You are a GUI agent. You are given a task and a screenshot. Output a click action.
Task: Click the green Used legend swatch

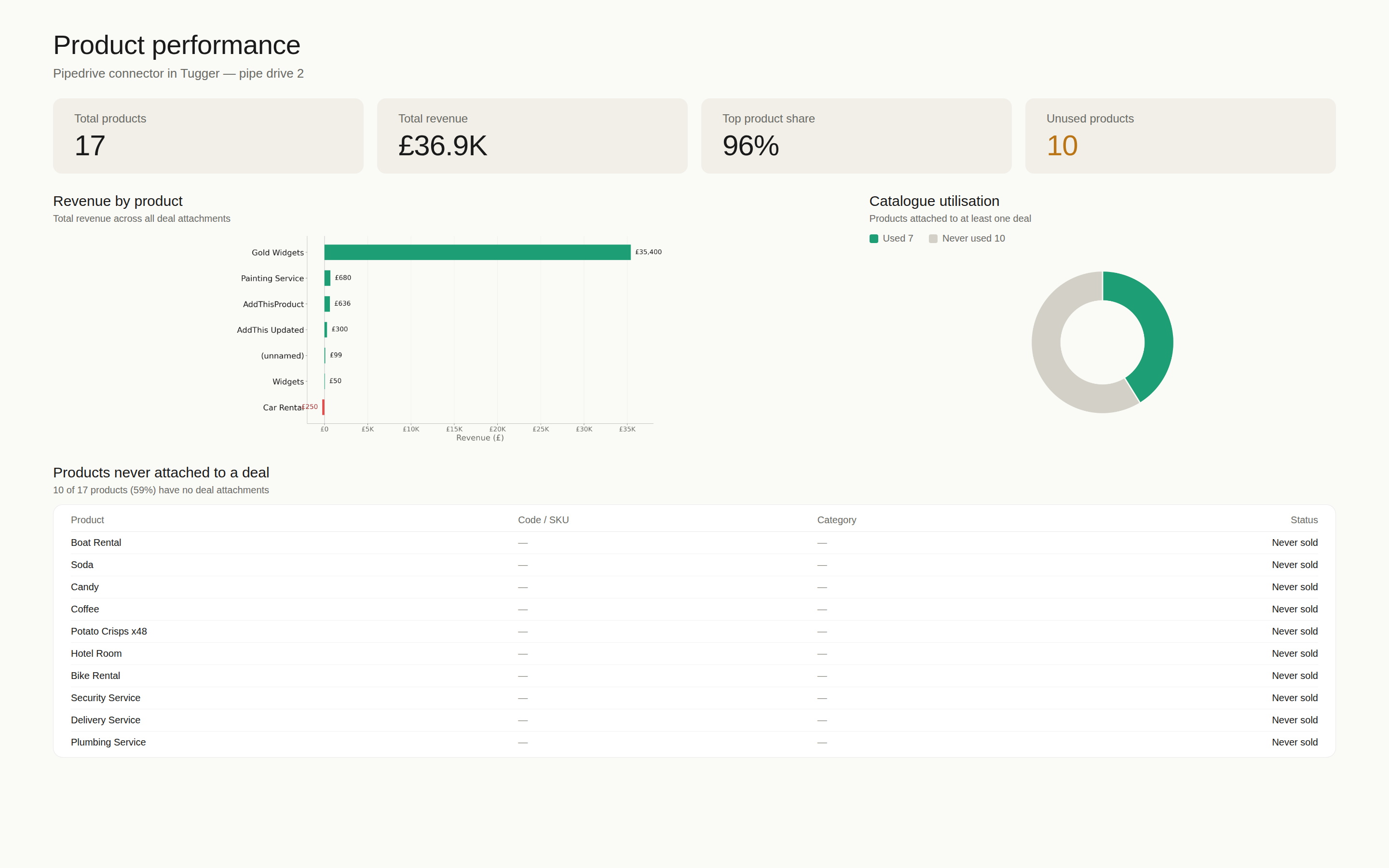point(873,239)
